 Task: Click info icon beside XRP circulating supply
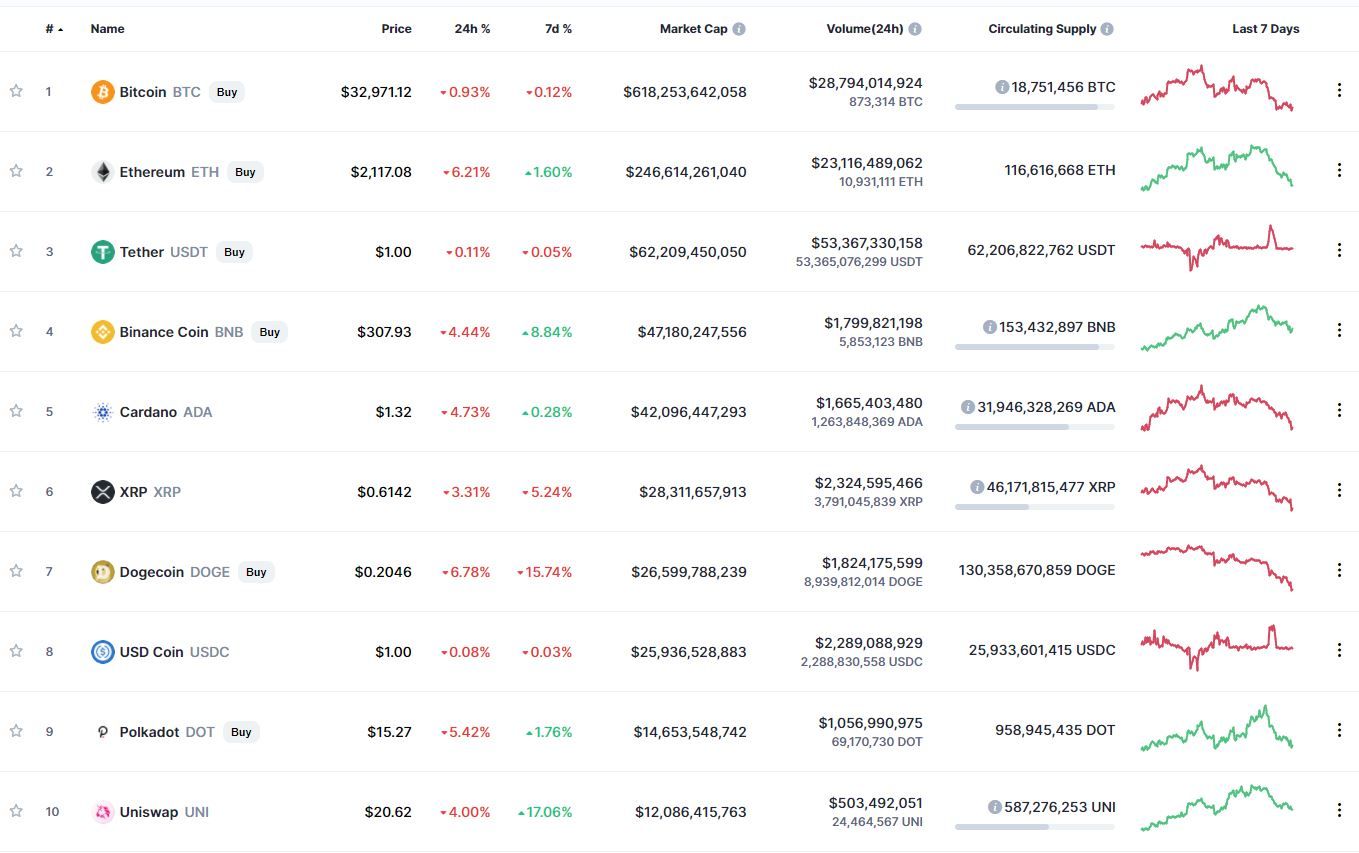pos(977,487)
